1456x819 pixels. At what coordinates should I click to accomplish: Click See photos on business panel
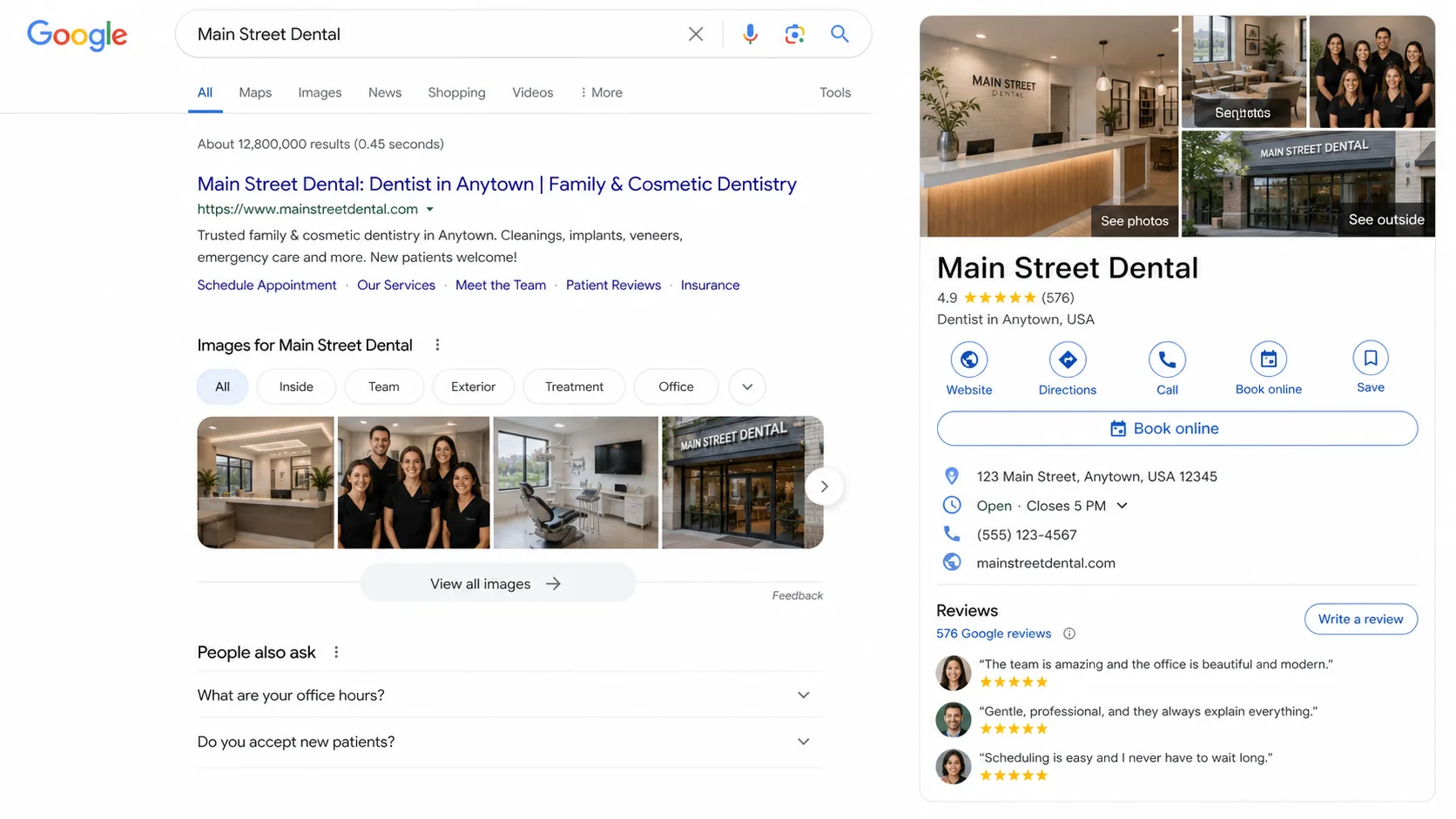[x=1134, y=221]
